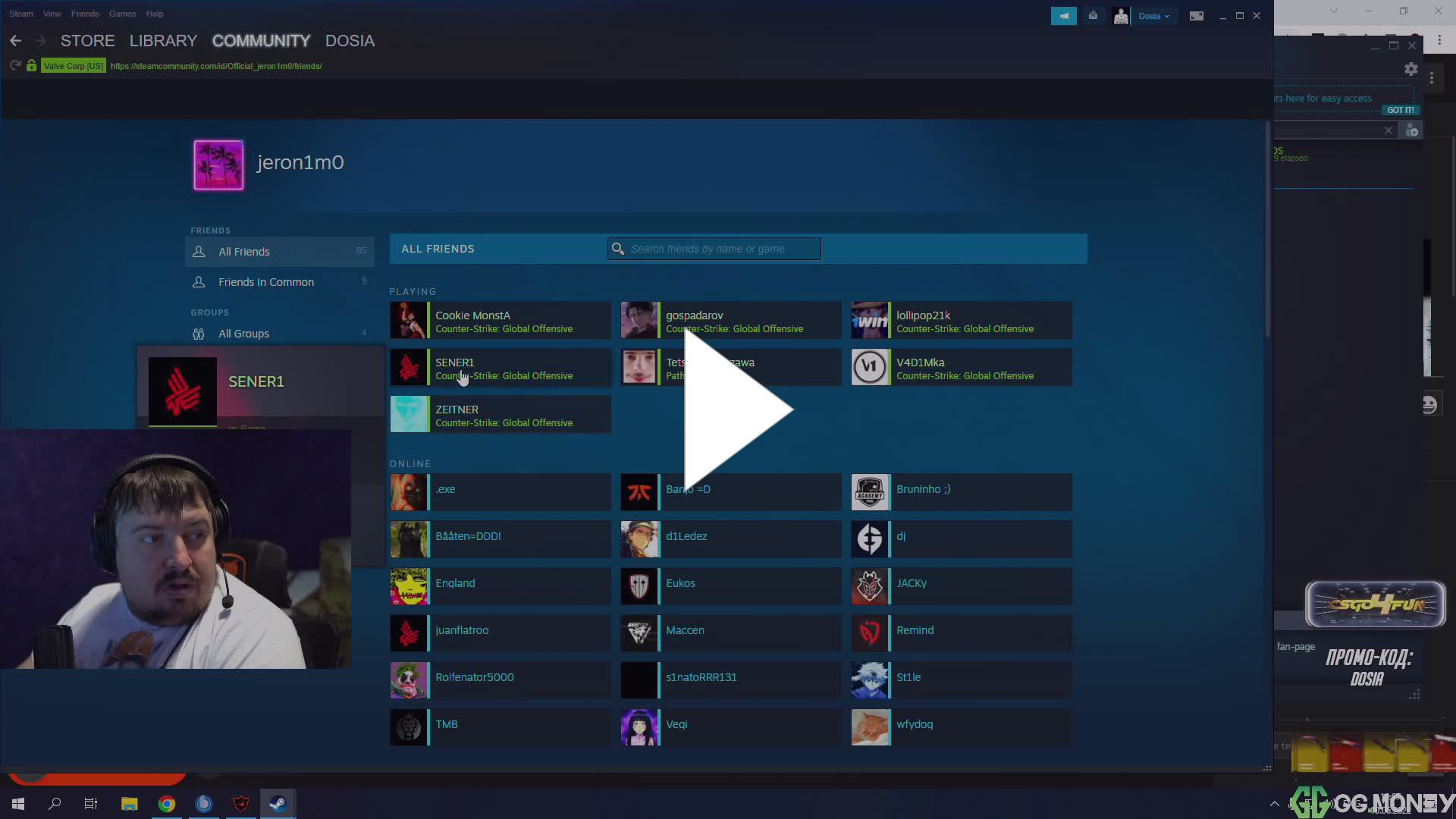Click the Valve Corp secure lock icon
1456x819 pixels.
click(31, 66)
